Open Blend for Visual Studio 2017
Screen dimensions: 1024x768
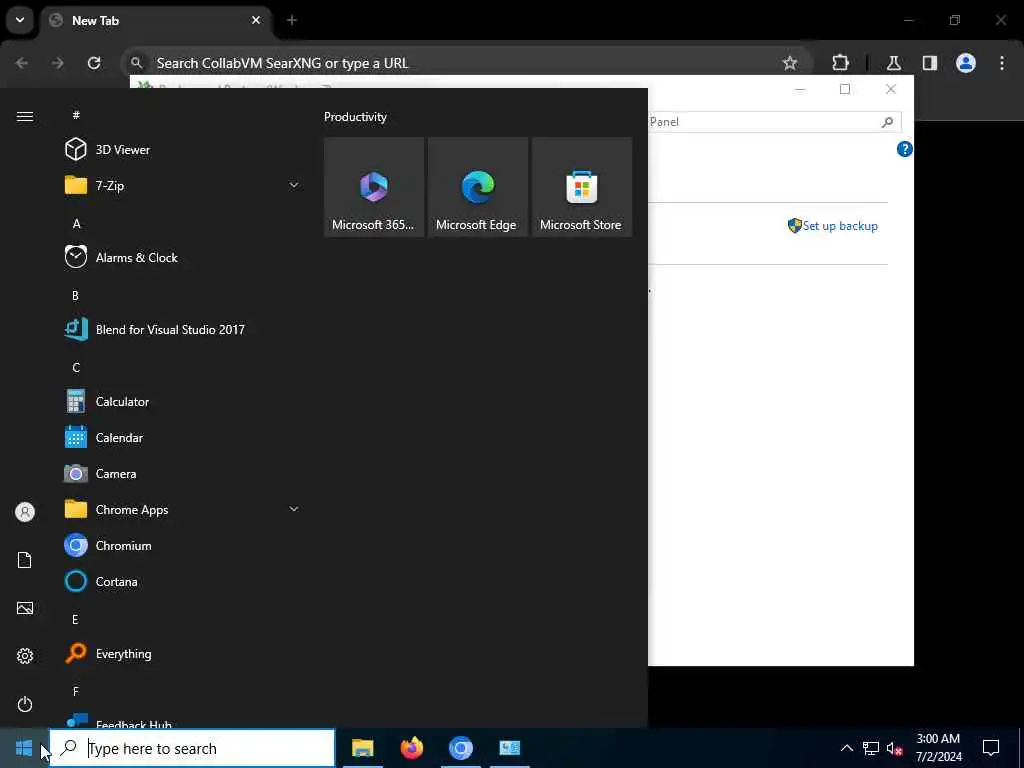182,330
